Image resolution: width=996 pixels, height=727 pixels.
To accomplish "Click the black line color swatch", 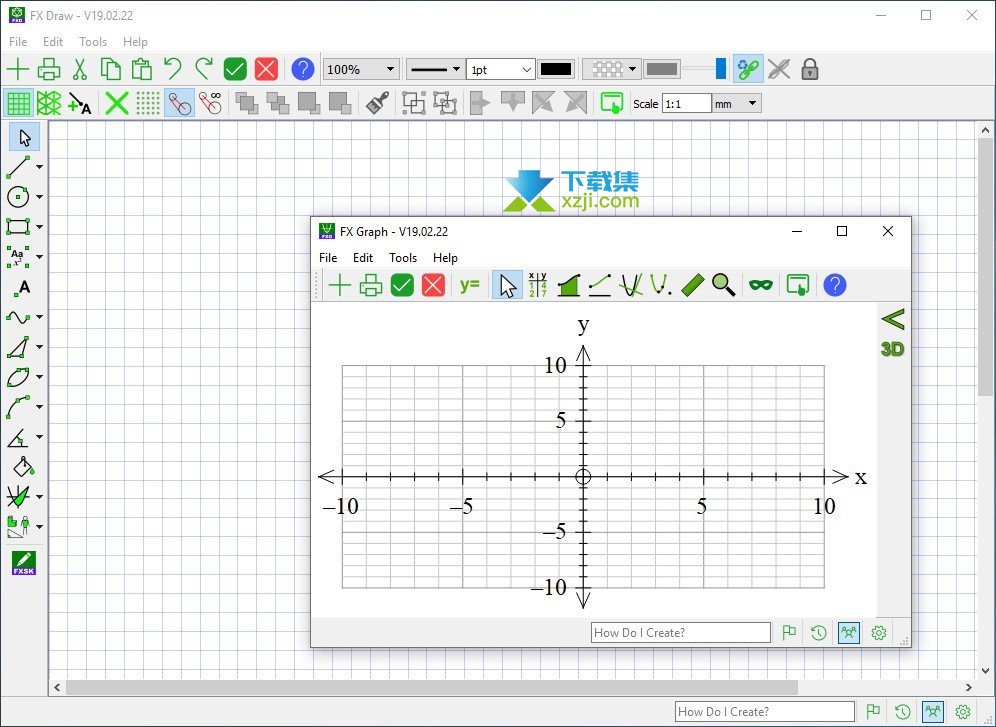I will coord(556,69).
